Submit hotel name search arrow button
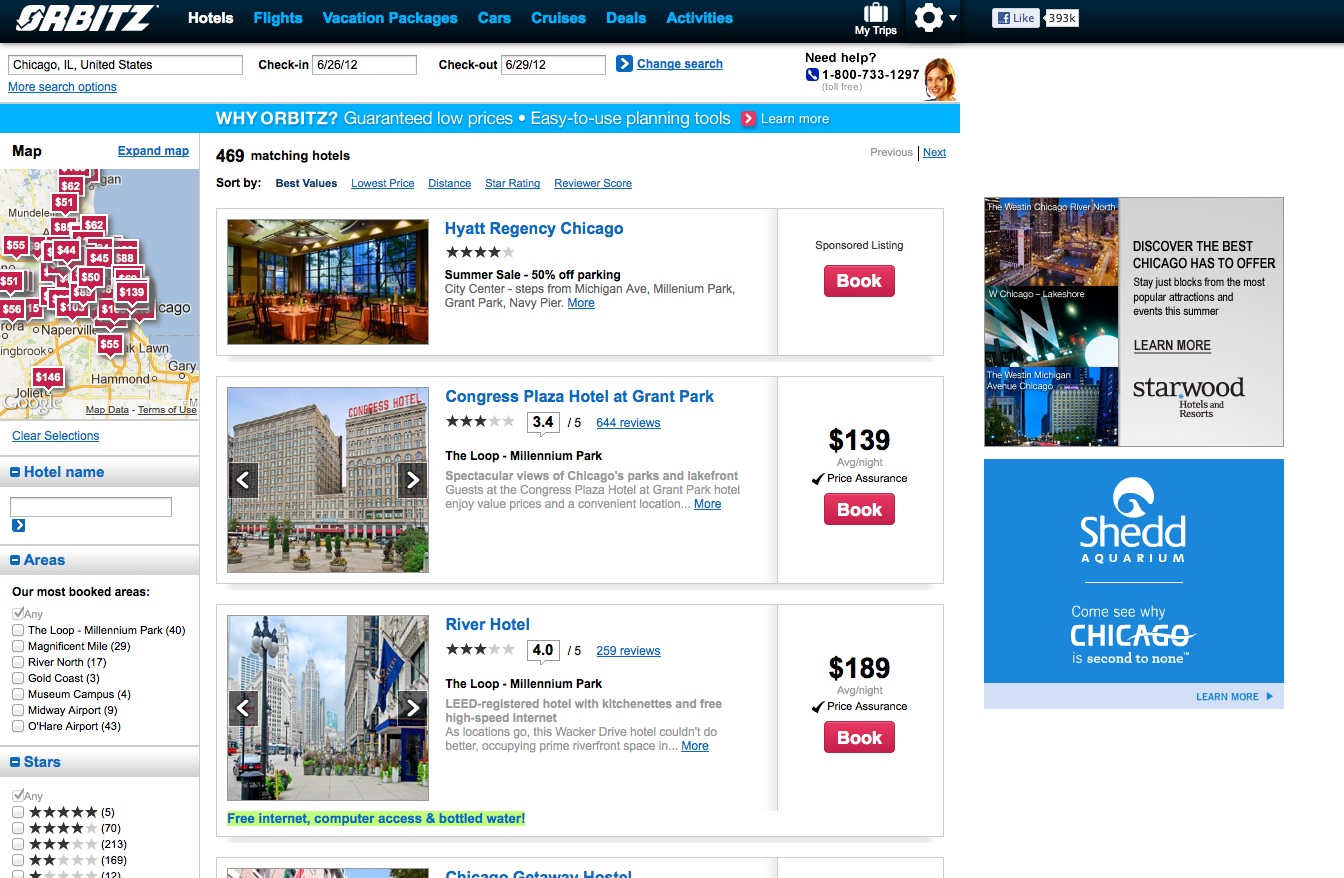The height and width of the screenshot is (878, 1344). pos(19,526)
